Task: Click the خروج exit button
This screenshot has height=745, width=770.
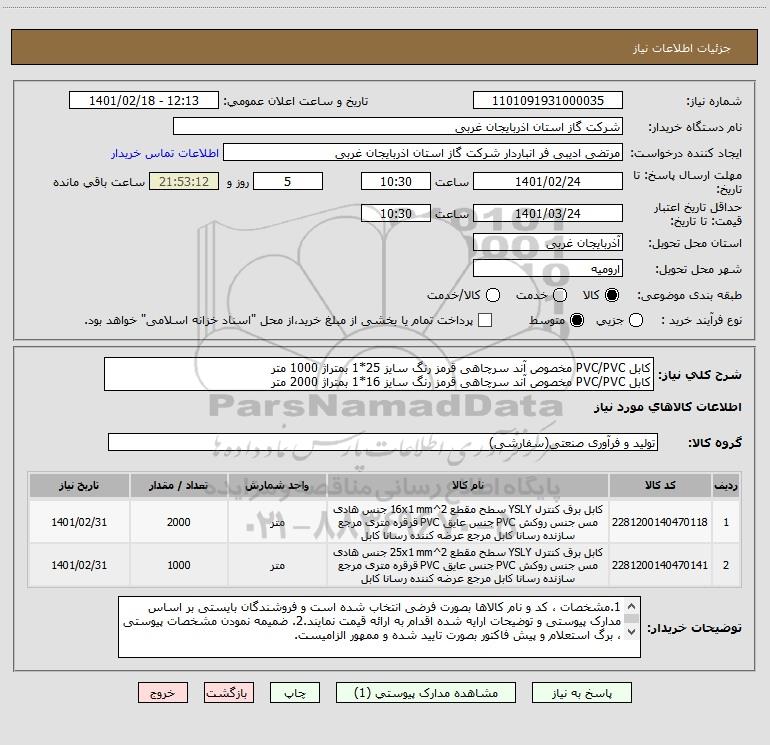Action: point(163,693)
